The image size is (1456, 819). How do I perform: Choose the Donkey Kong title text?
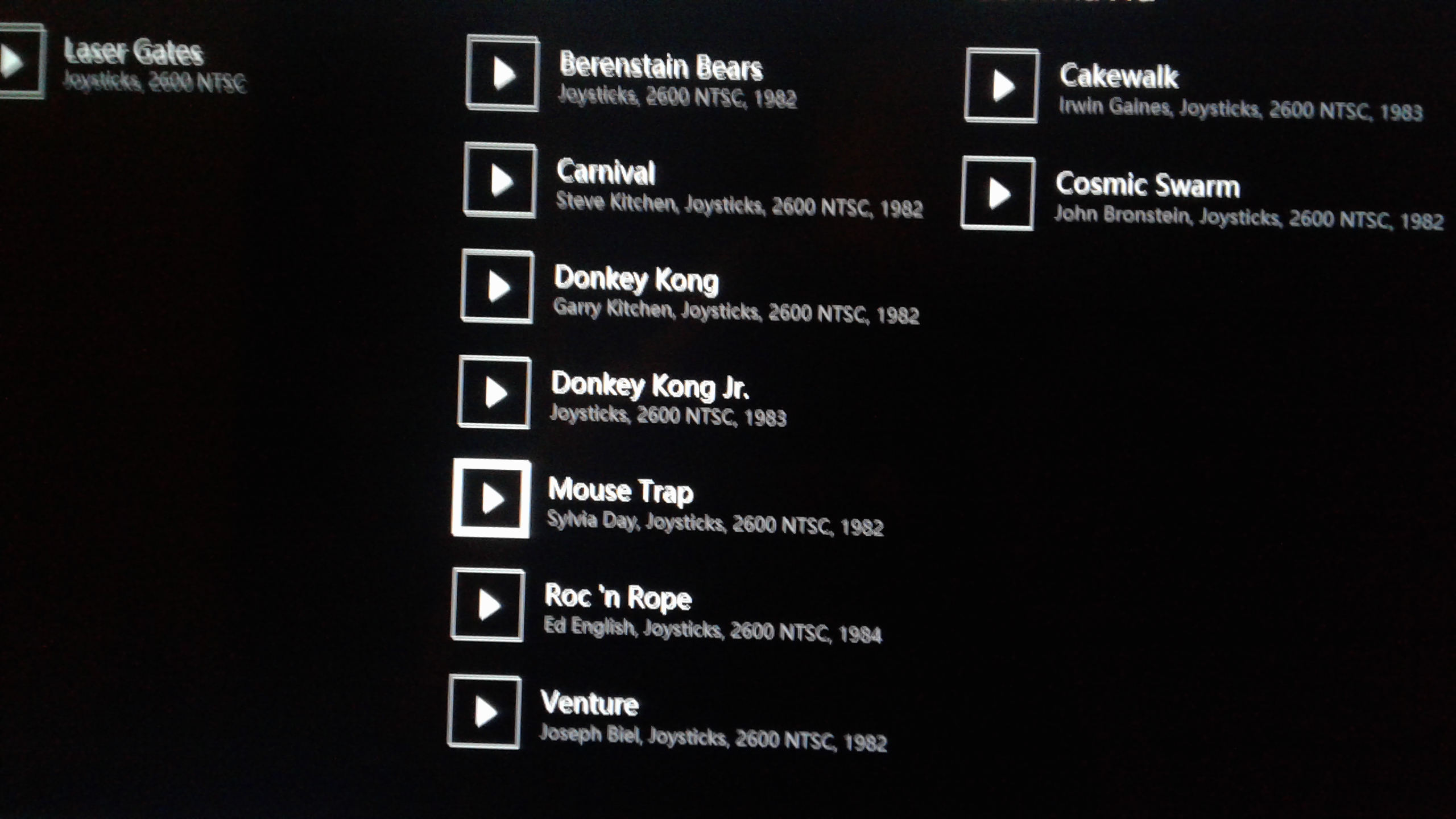pos(636,280)
